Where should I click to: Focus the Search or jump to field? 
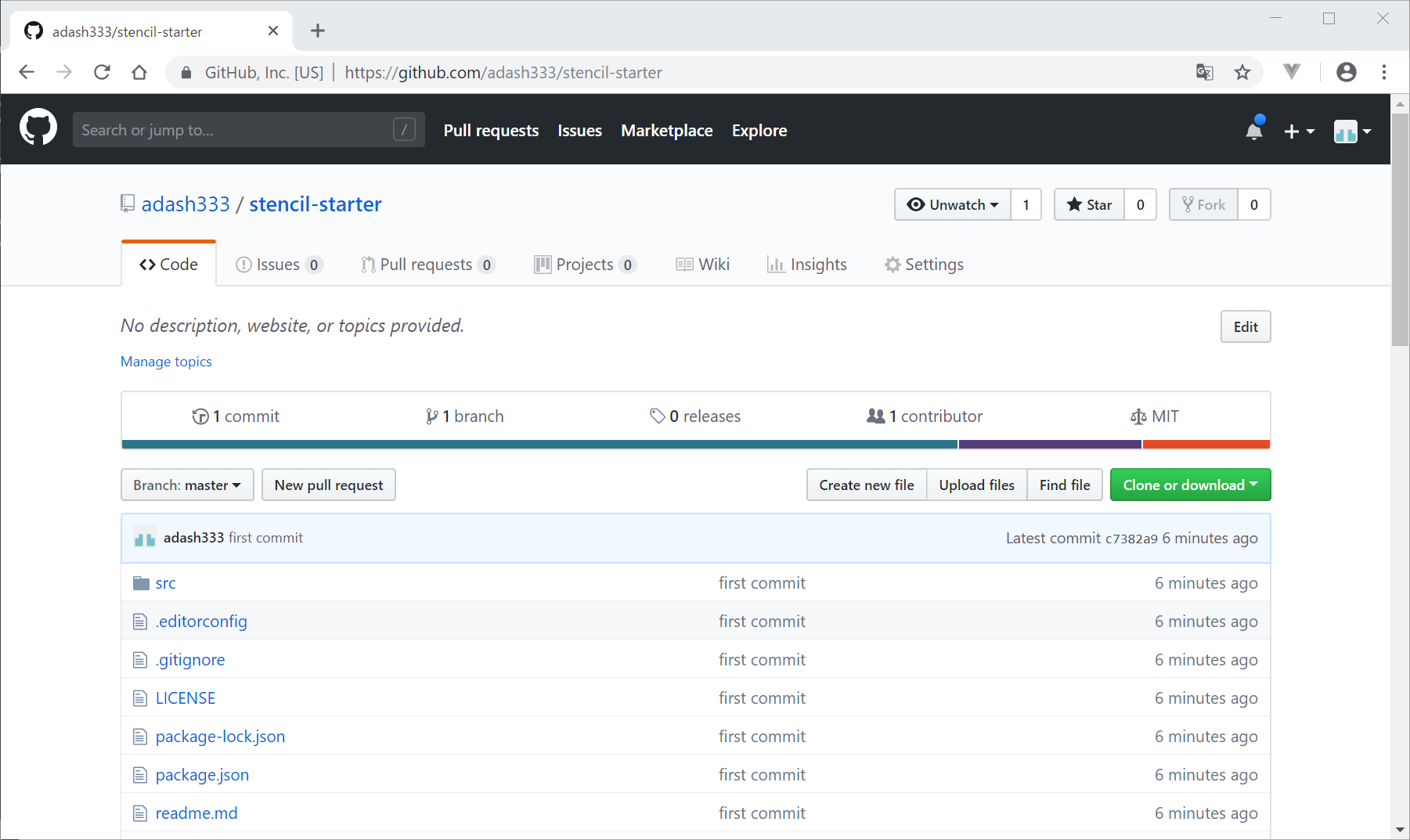point(249,129)
